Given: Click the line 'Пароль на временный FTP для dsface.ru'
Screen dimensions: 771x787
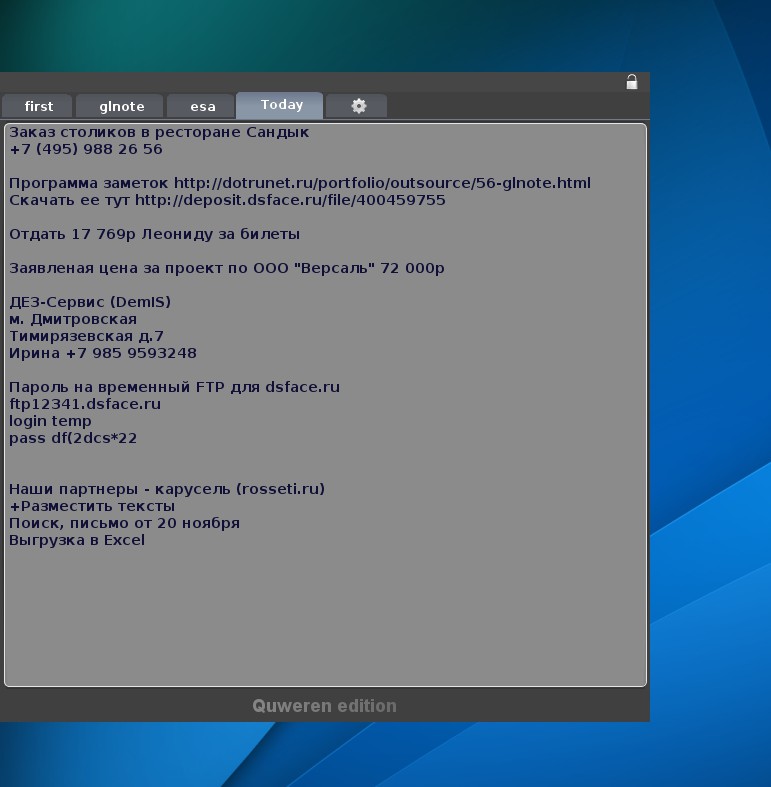Looking at the screenshot, I should point(174,387).
